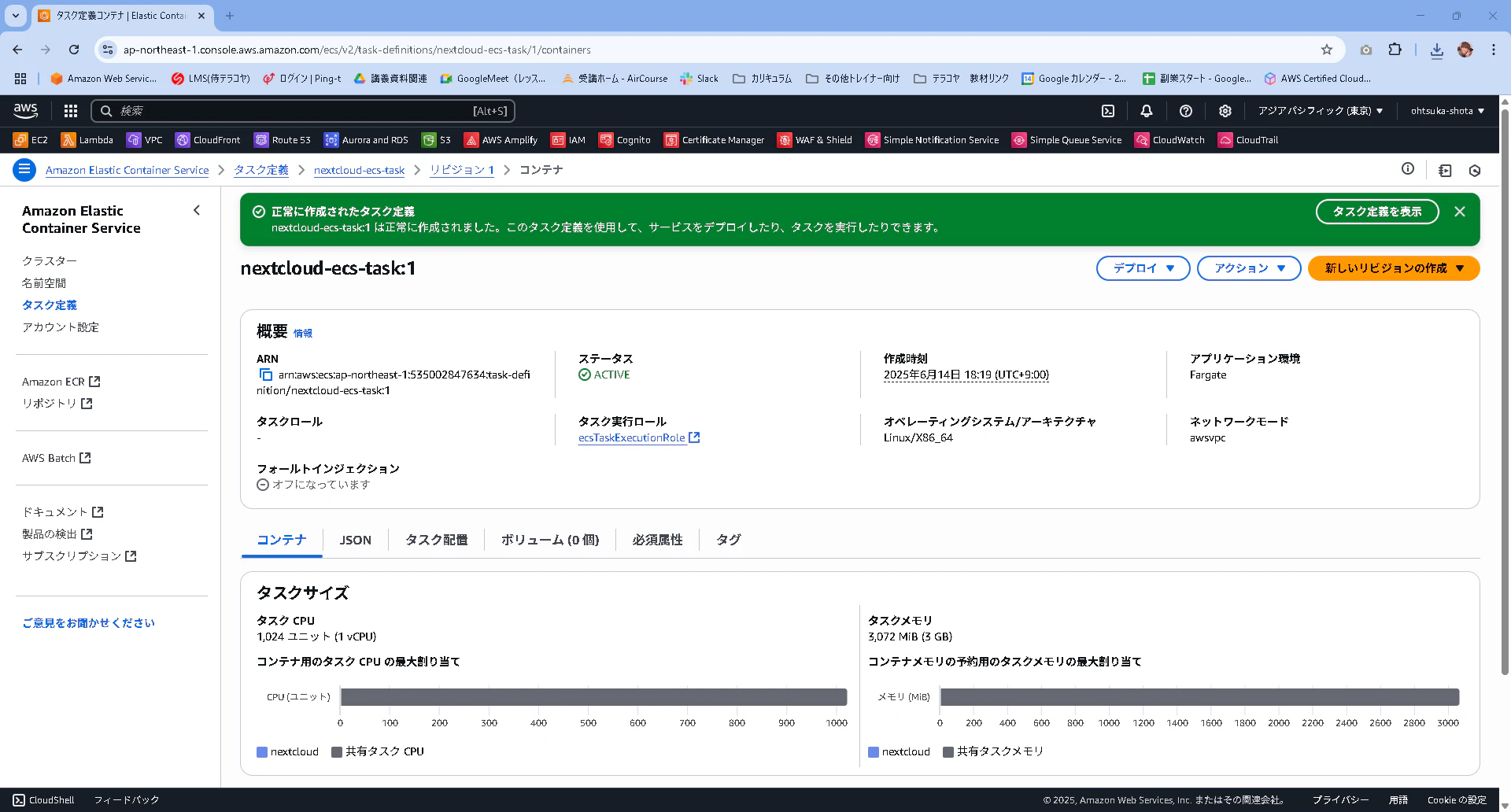Viewport: 1511px width, 812px height.
Task: Open the Route 53 service shortcut
Action: pos(283,140)
